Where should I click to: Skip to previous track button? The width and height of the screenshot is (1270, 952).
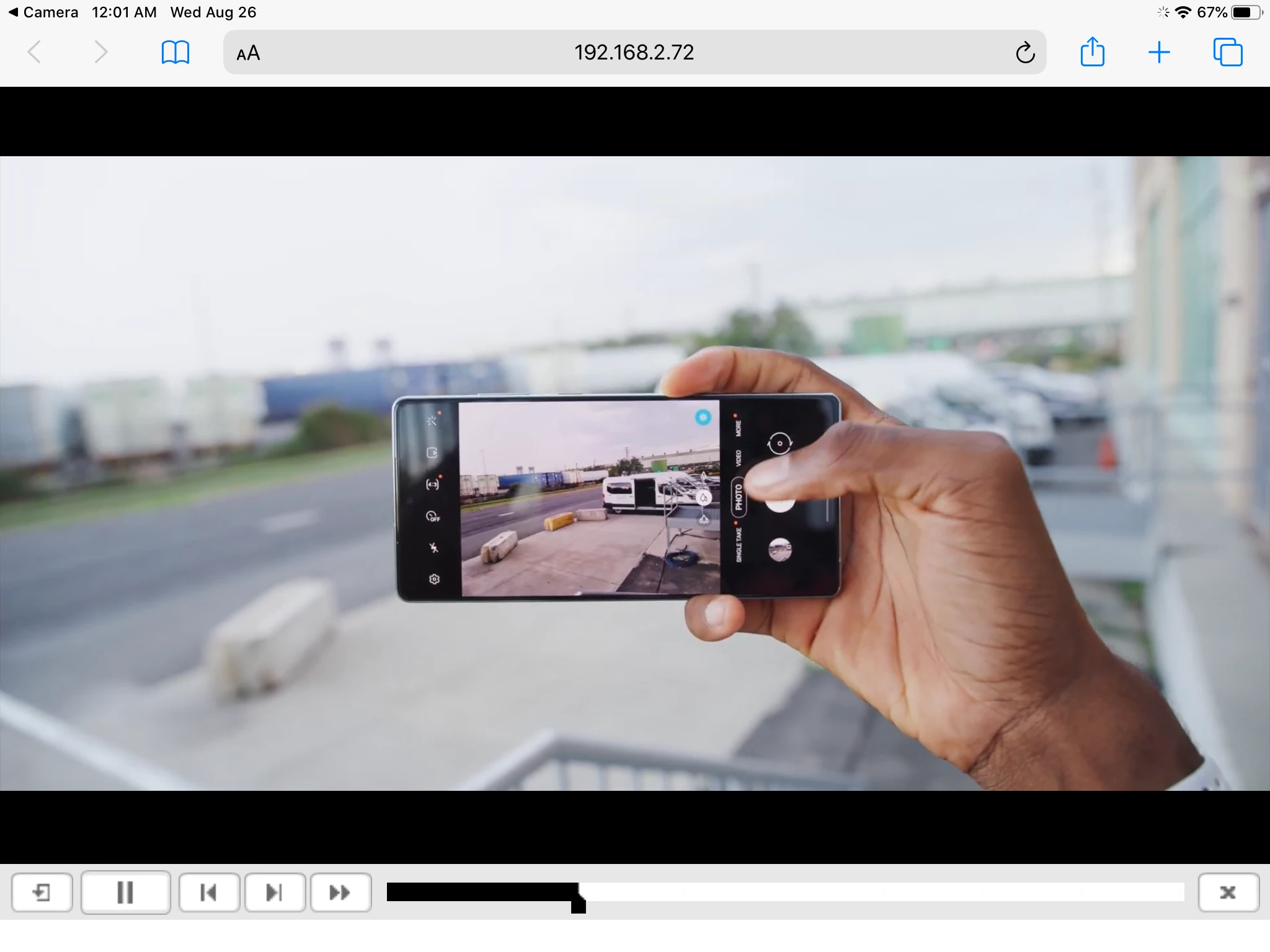[x=209, y=892]
